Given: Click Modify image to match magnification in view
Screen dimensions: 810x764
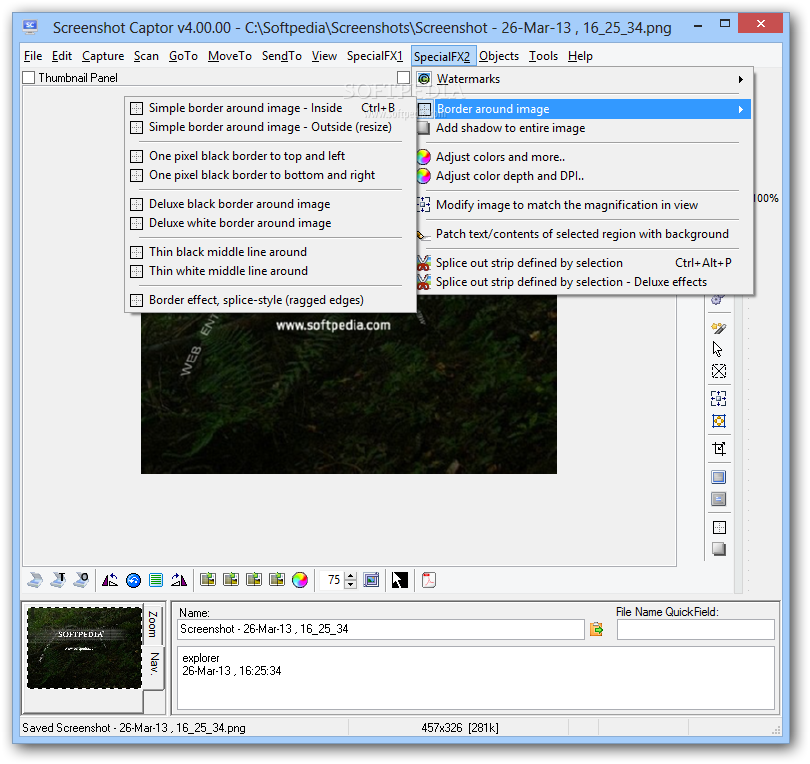Looking at the screenshot, I should tap(582, 205).
